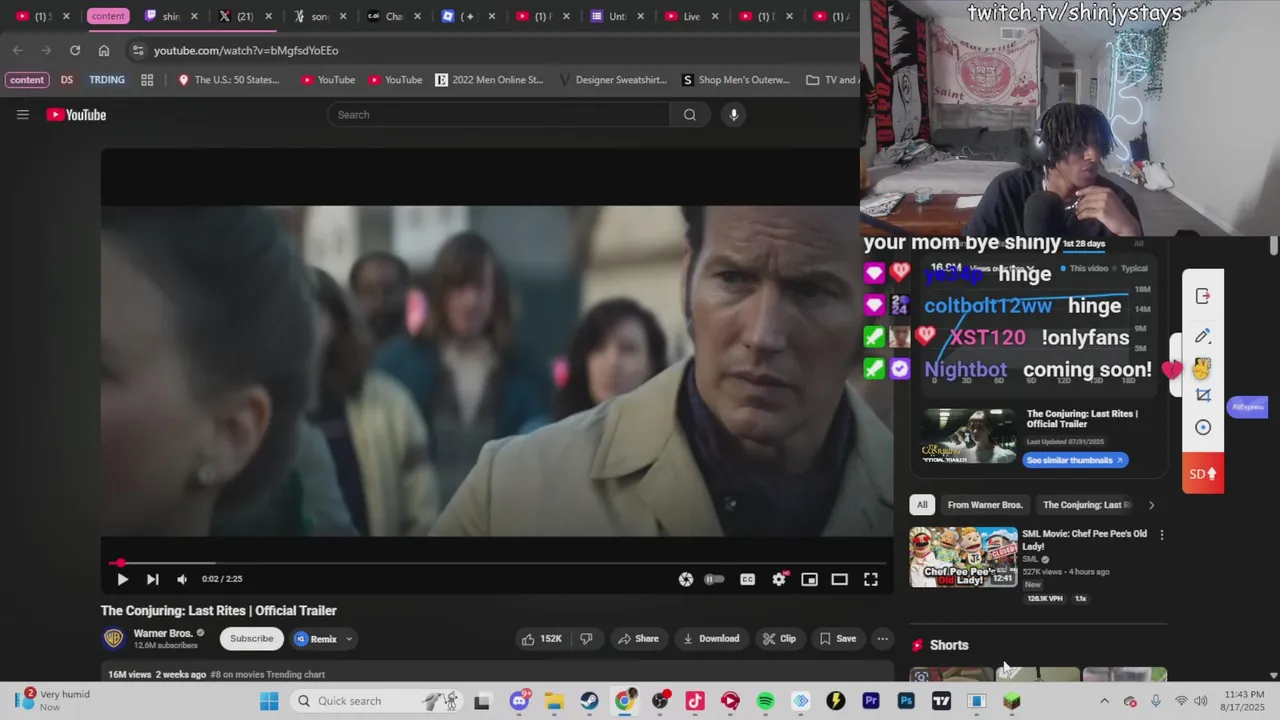Click the exit arrow icon in sidebar
The width and height of the screenshot is (1280, 720).
(1203, 296)
